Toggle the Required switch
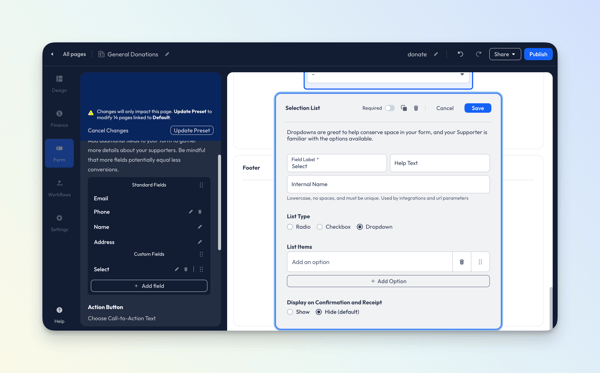The height and width of the screenshot is (373, 600). point(390,108)
